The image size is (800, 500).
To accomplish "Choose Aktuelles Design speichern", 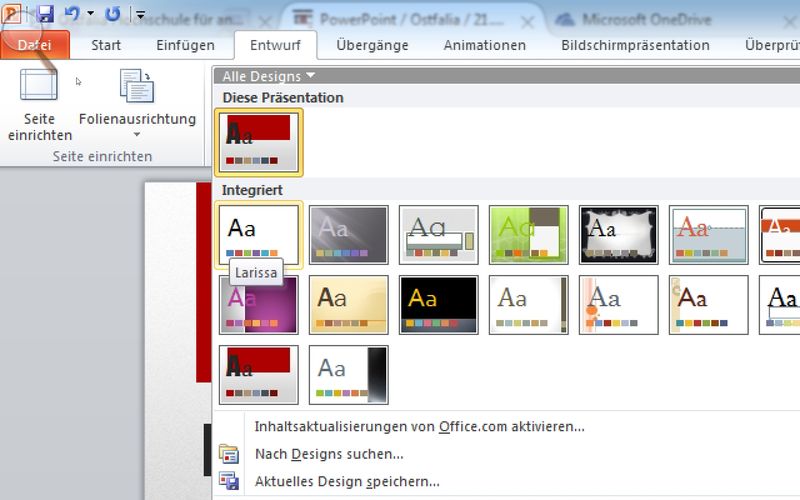I will (x=347, y=481).
